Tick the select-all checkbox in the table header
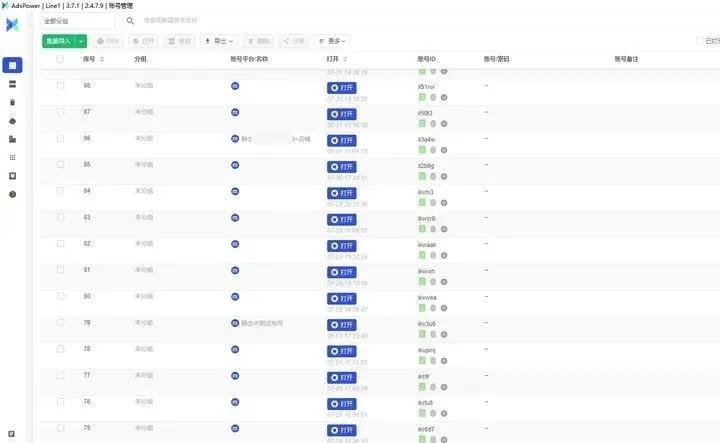Image resolution: width=720 pixels, height=443 pixels. click(x=60, y=59)
